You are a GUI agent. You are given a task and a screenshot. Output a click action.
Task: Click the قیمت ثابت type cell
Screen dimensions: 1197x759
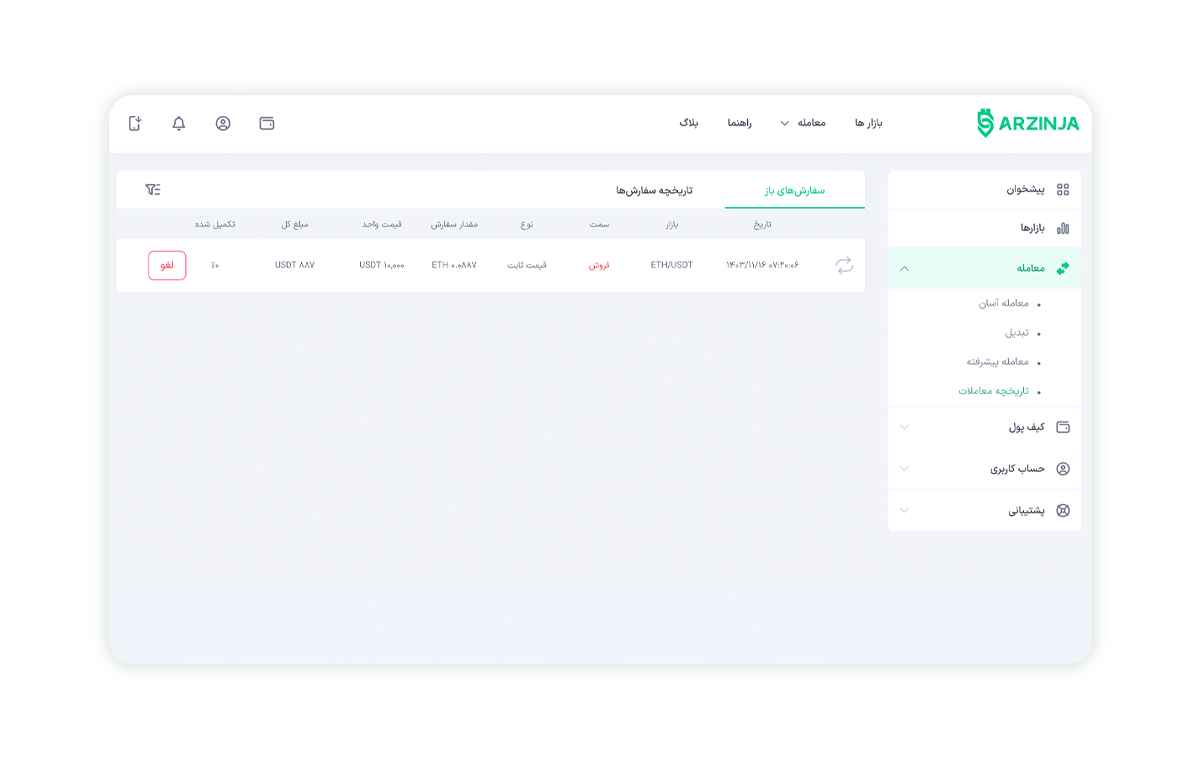click(527, 265)
